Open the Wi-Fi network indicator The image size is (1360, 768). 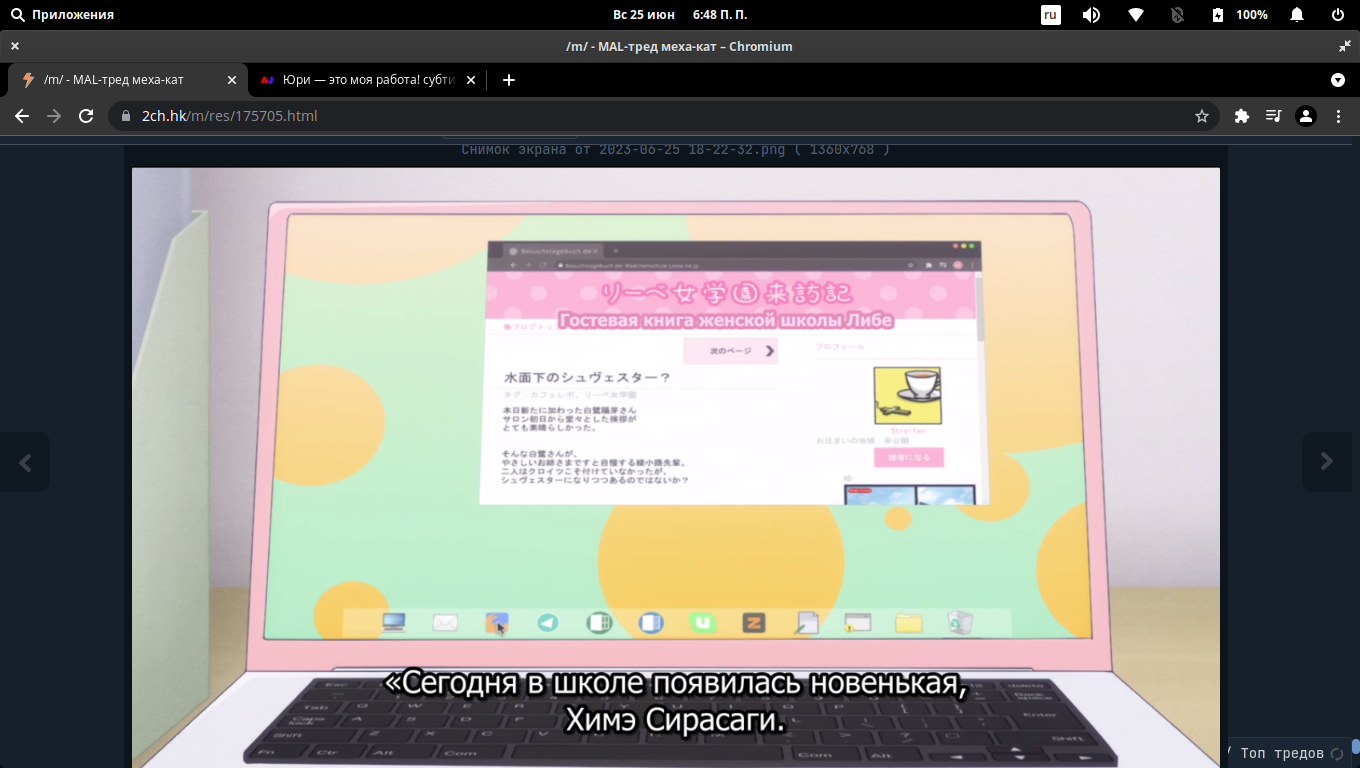[x=1135, y=15]
